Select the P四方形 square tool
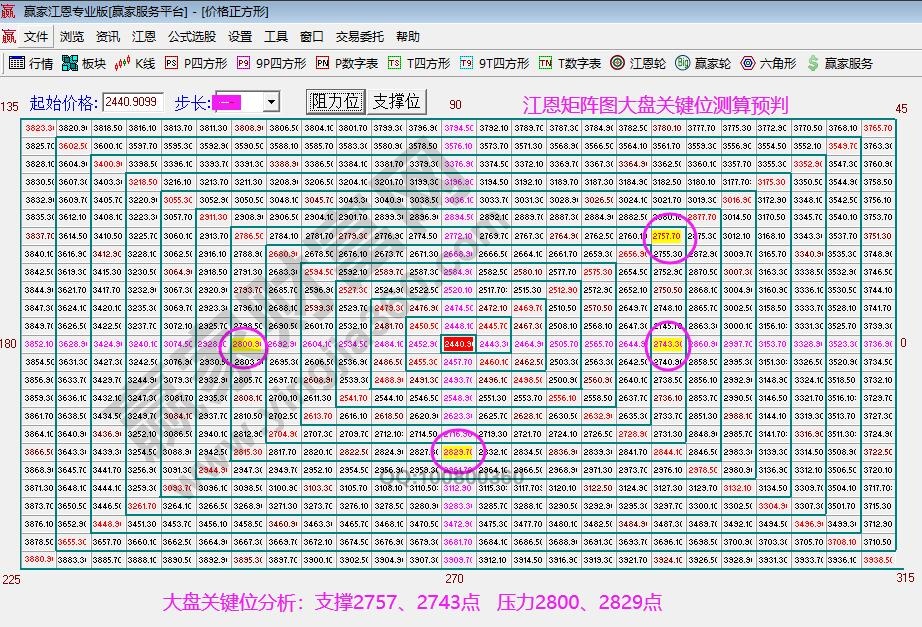The width and height of the screenshot is (922, 627). pyautogui.click(x=196, y=62)
